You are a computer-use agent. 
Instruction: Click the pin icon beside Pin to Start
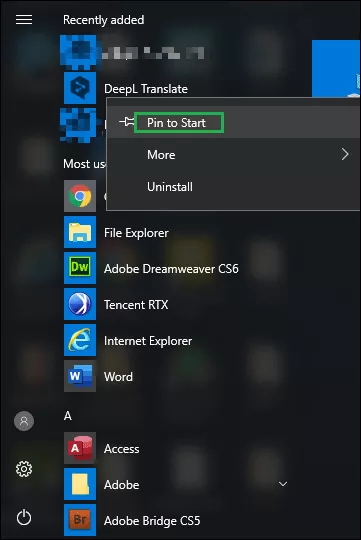click(x=126, y=122)
